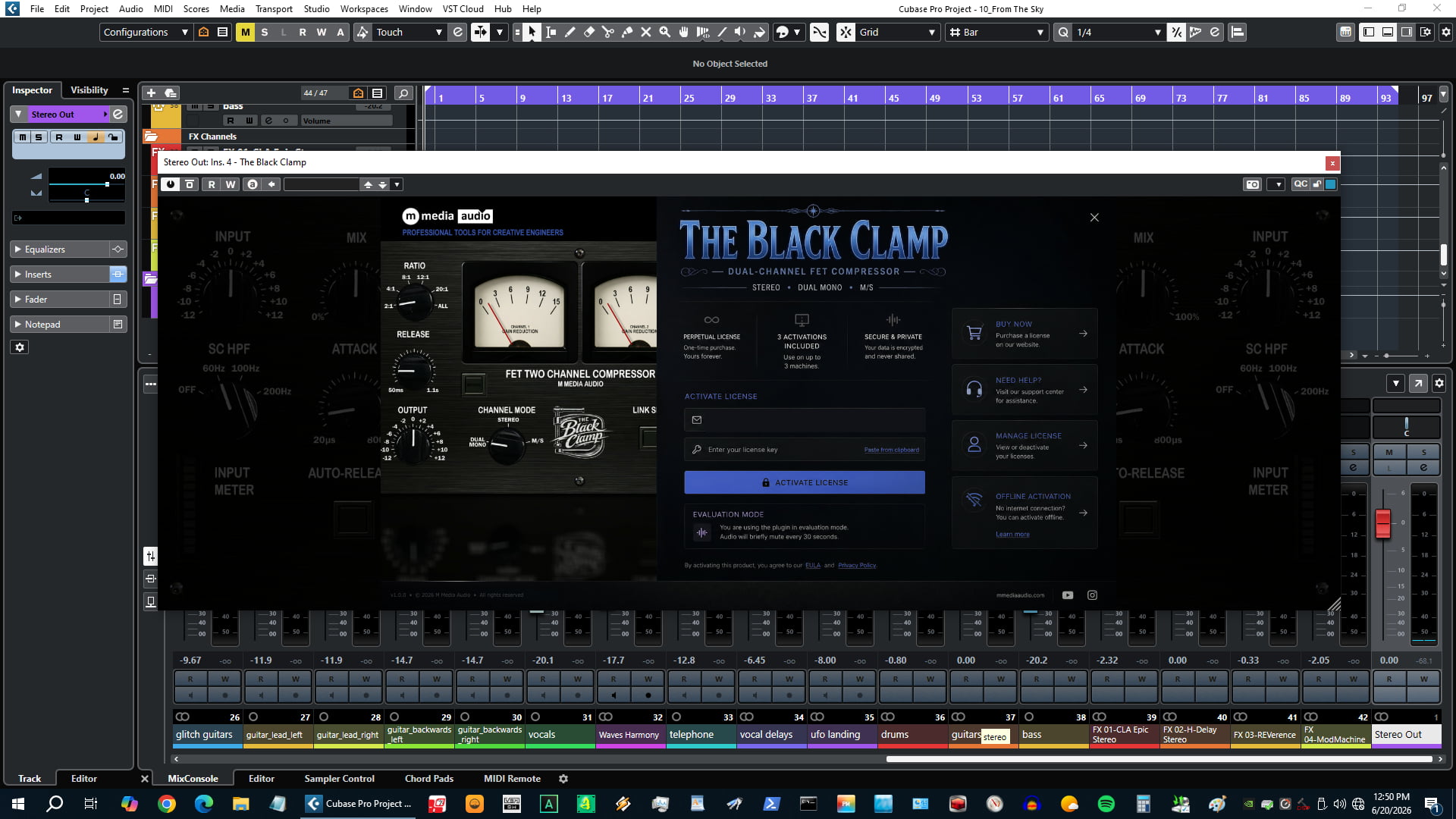Image resolution: width=1456 pixels, height=819 pixels.
Task: Toggle plugin Write automation W button
Action: coord(231,184)
